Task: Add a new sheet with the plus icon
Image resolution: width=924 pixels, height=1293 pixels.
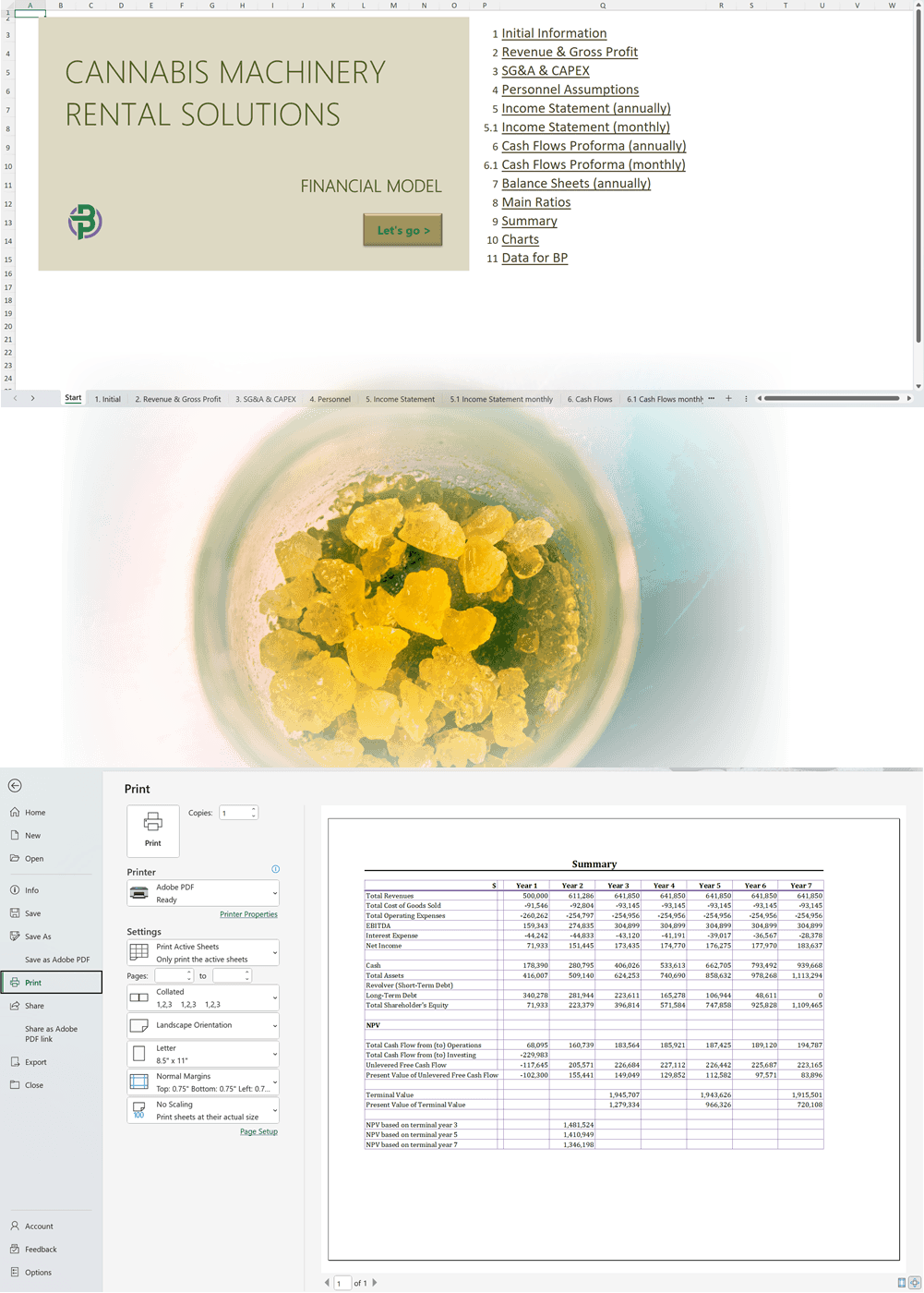Action: 728,399
